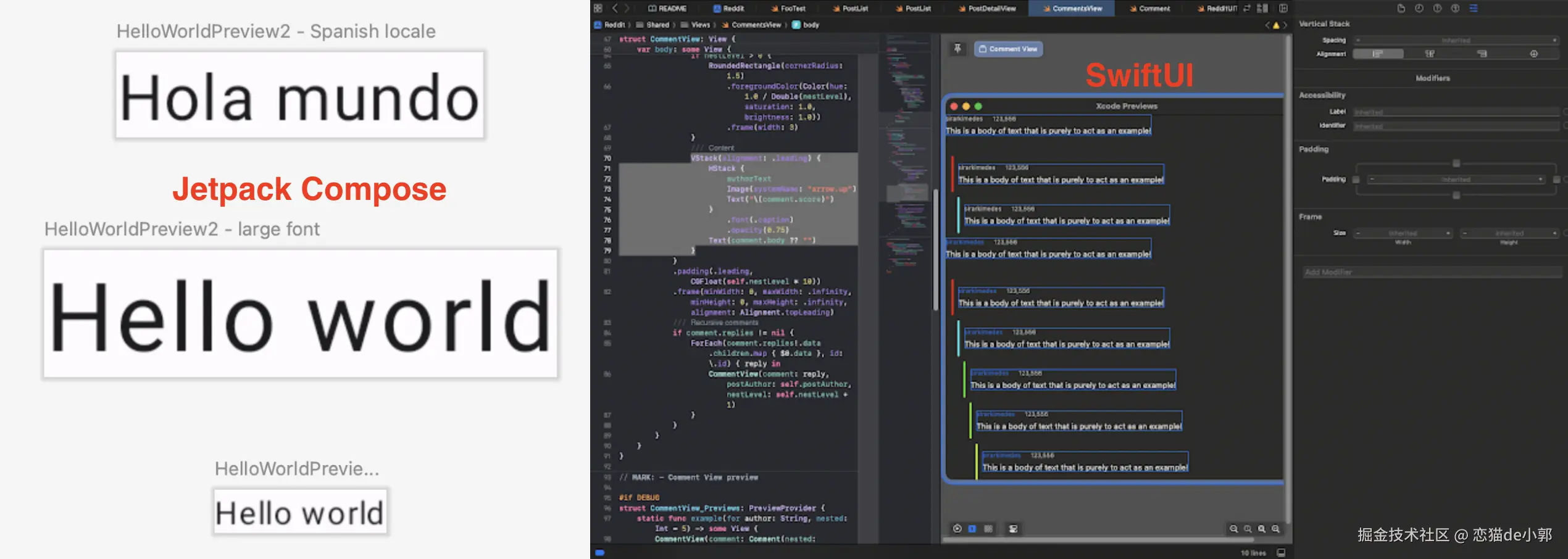Image resolution: width=1568 pixels, height=559 pixels.
Task: Open the Accessibility inspector icon
Action: [1455, 8]
